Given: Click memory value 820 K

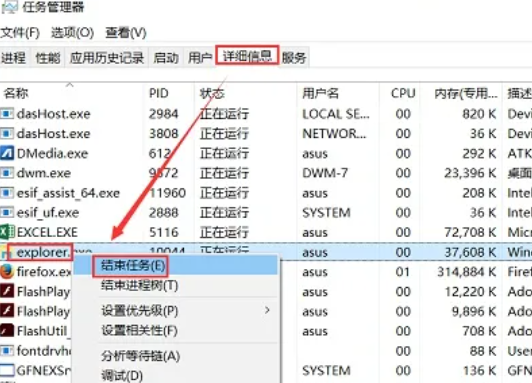Looking at the screenshot, I should [x=479, y=114].
